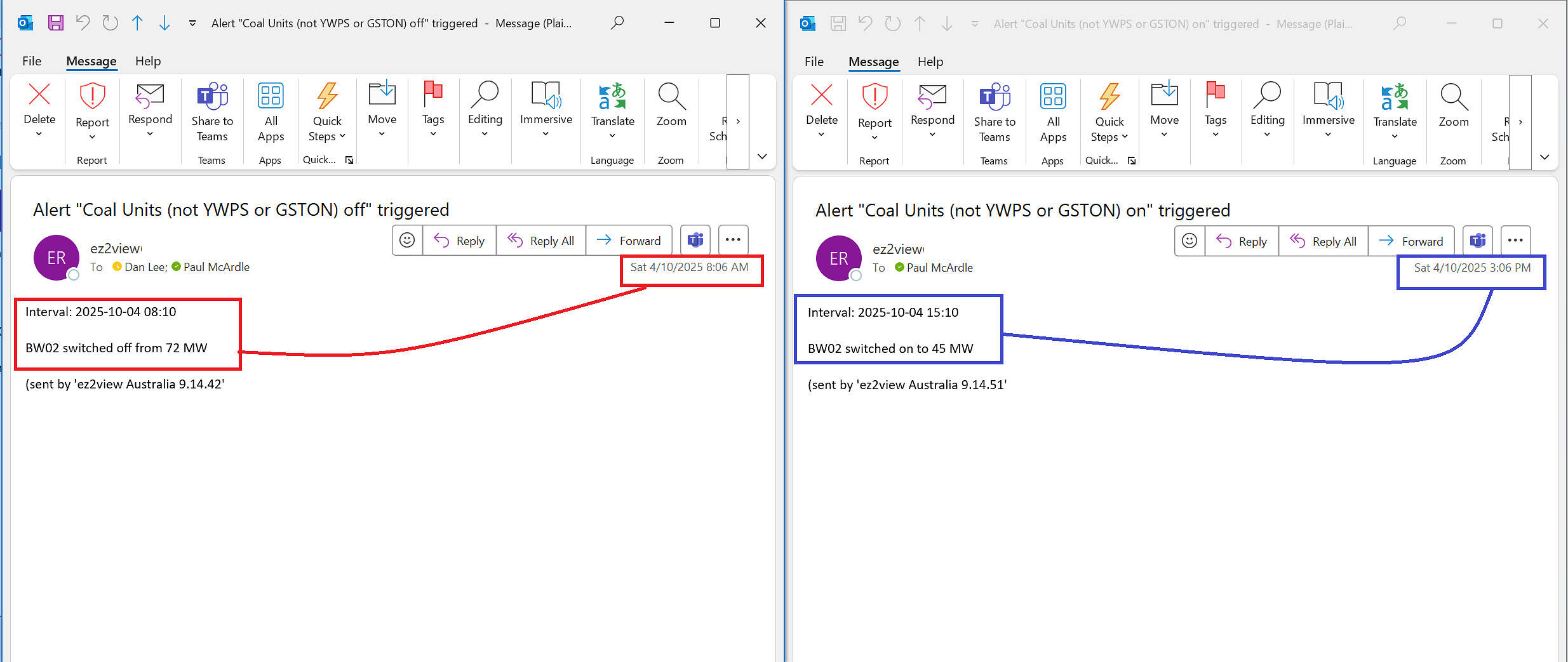
Task: Click Immersive reader icon in left ribbon
Action: (x=546, y=95)
